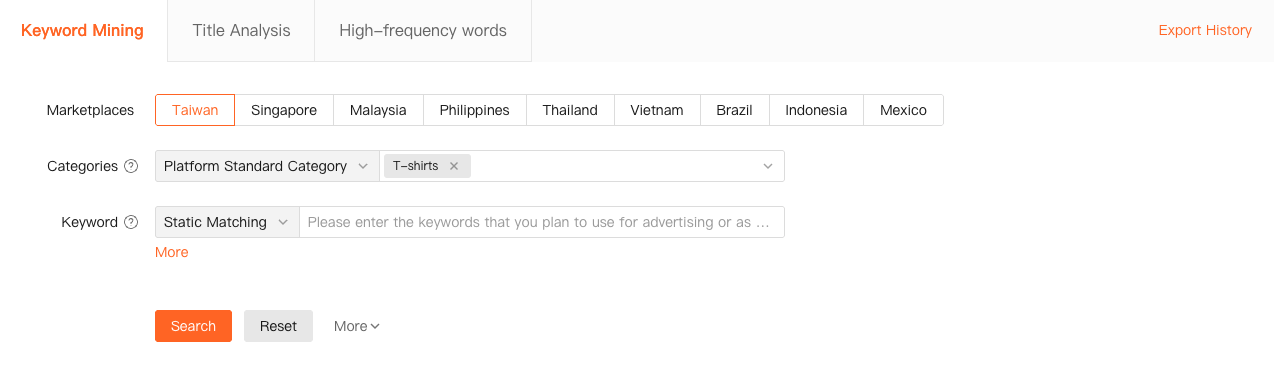Choose the Philippines marketplace

pyautogui.click(x=475, y=110)
